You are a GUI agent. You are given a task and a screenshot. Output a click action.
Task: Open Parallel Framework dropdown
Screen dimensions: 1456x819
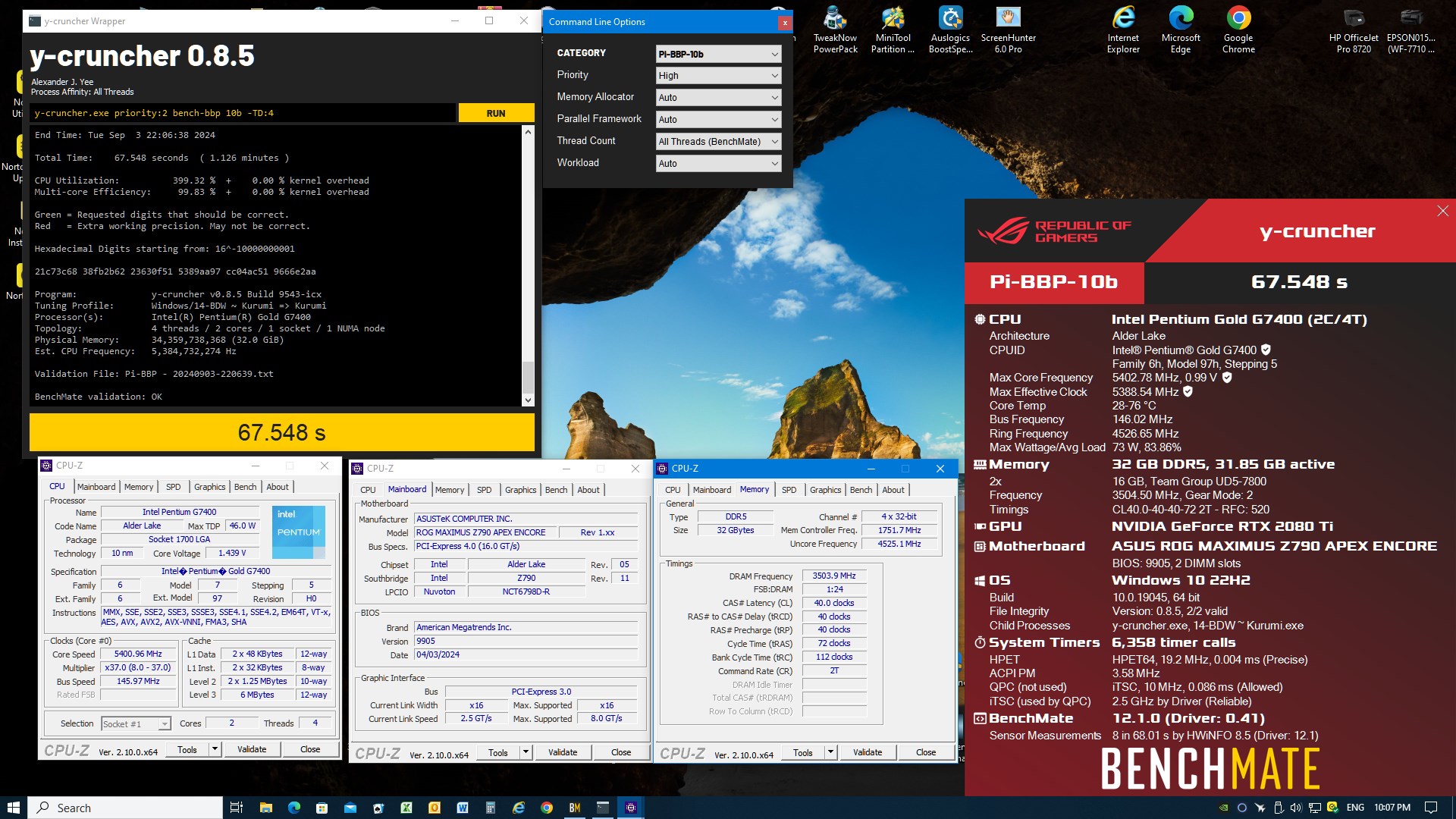718,119
